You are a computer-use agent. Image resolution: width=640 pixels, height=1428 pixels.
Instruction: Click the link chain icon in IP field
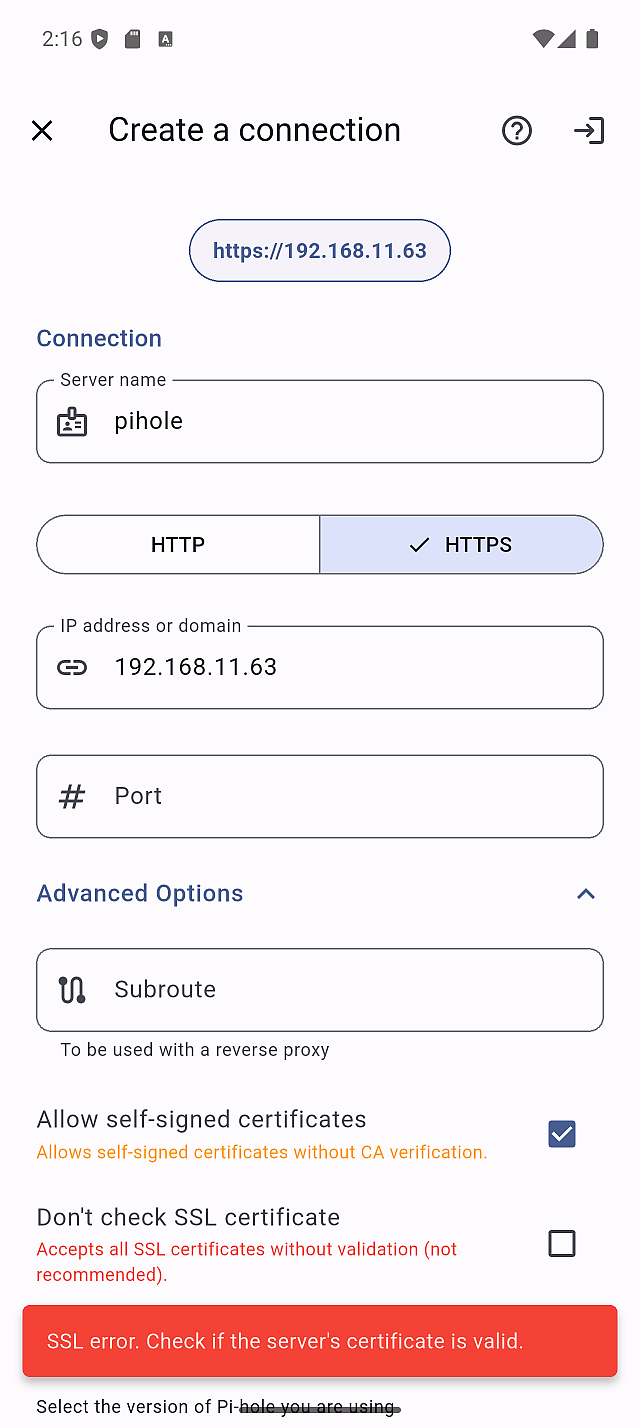point(72,668)
